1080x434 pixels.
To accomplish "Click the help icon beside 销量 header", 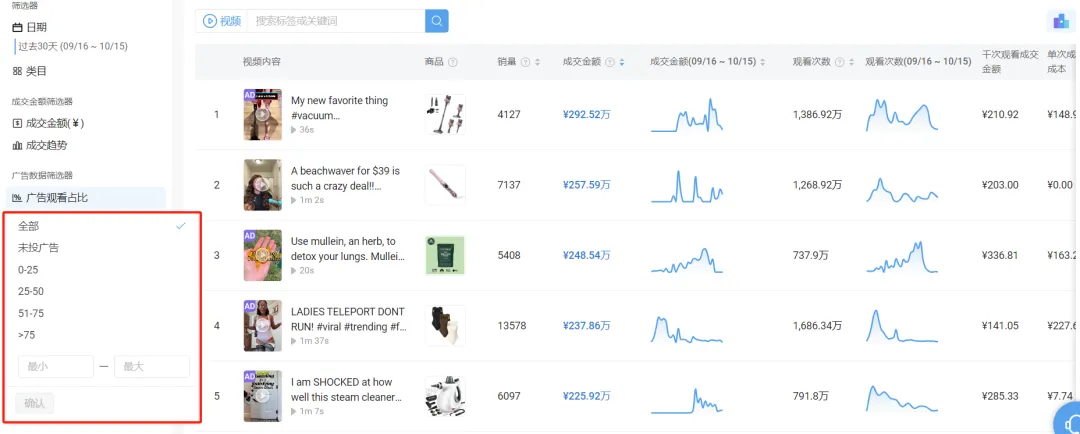I will pyautogui.click(x=526, y=62).
